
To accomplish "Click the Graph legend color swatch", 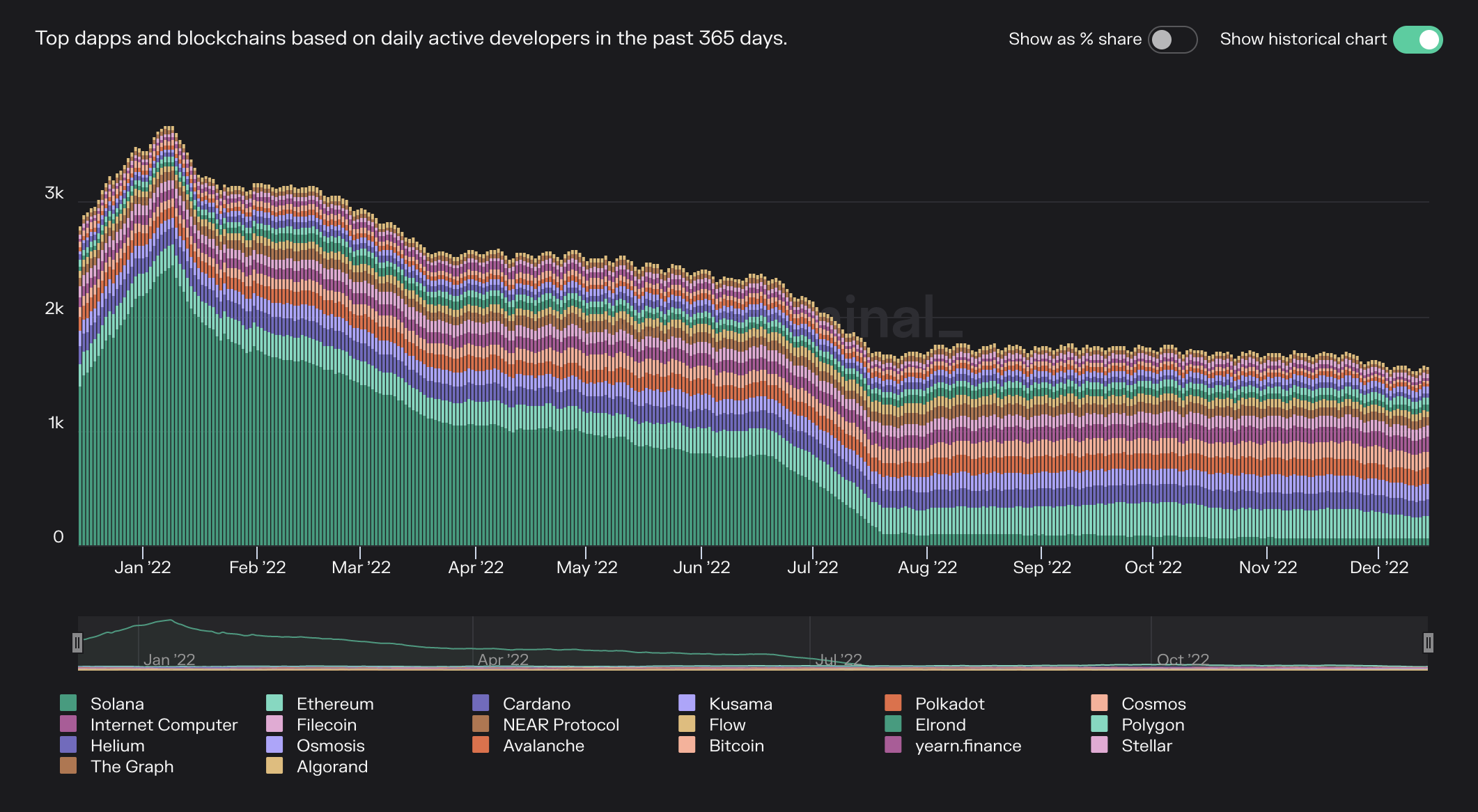I will [x=68, y=765].
